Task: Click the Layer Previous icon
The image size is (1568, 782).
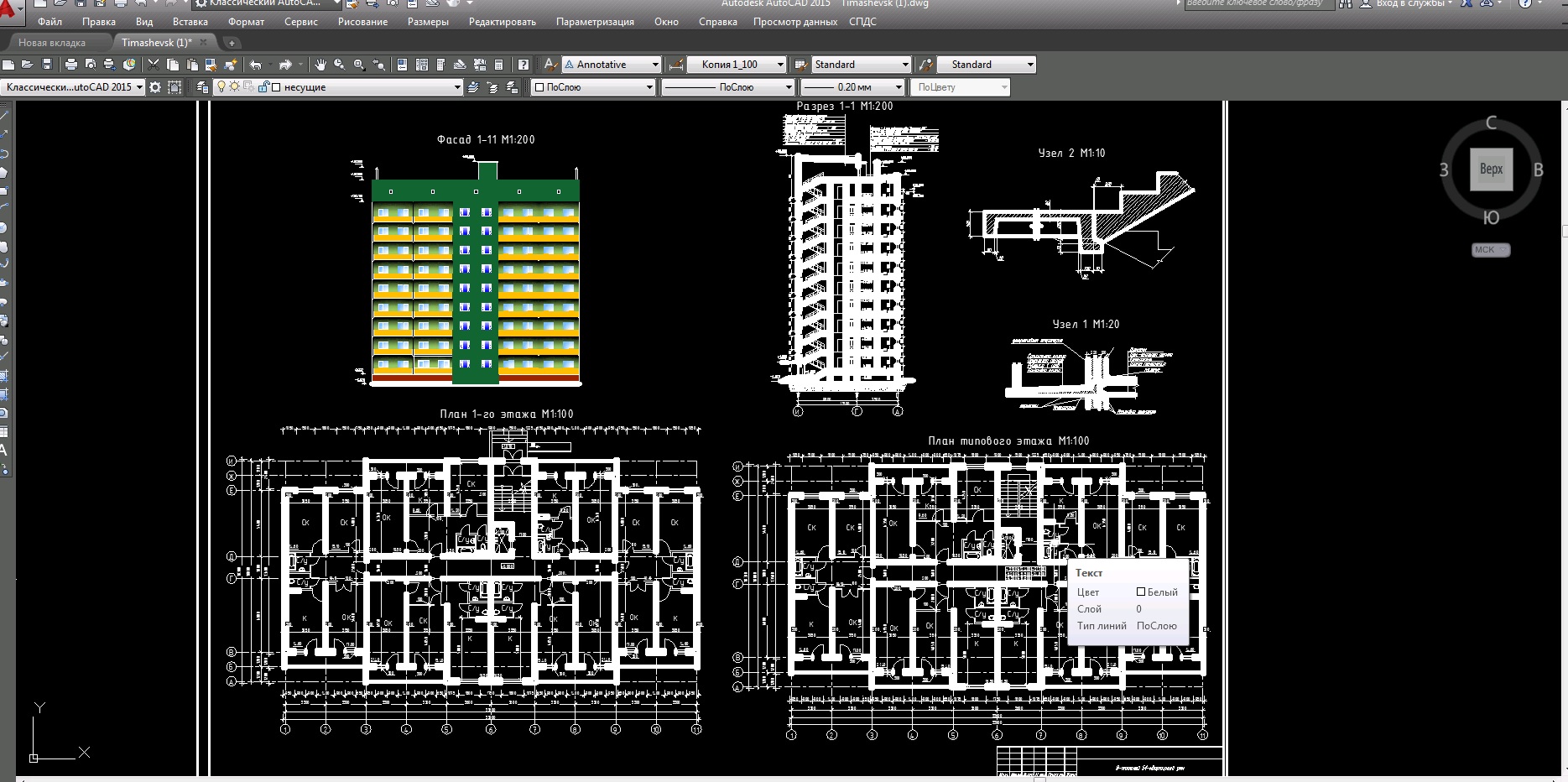Action: [492, 87]
